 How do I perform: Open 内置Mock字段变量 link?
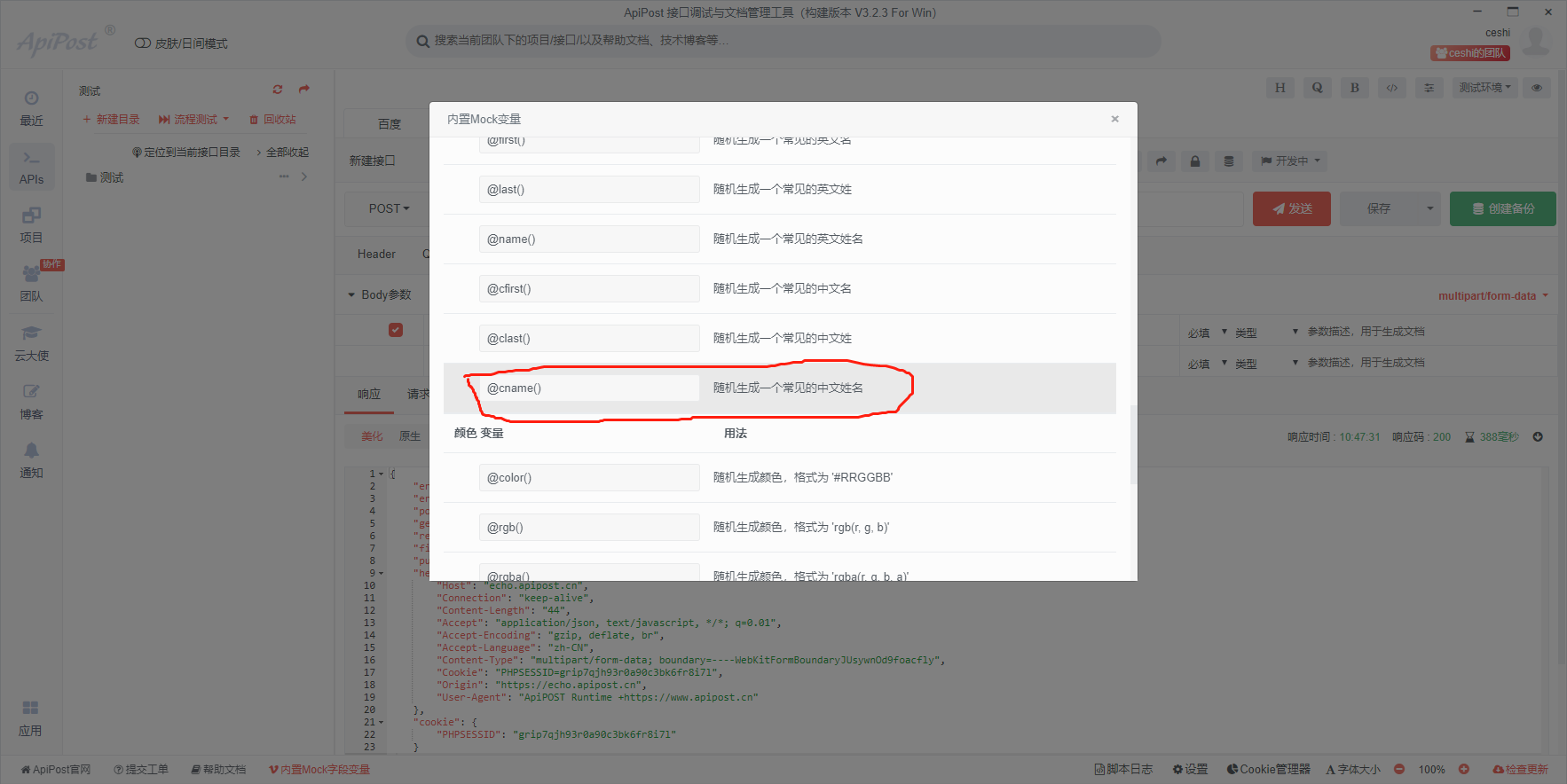click(319, 770)
